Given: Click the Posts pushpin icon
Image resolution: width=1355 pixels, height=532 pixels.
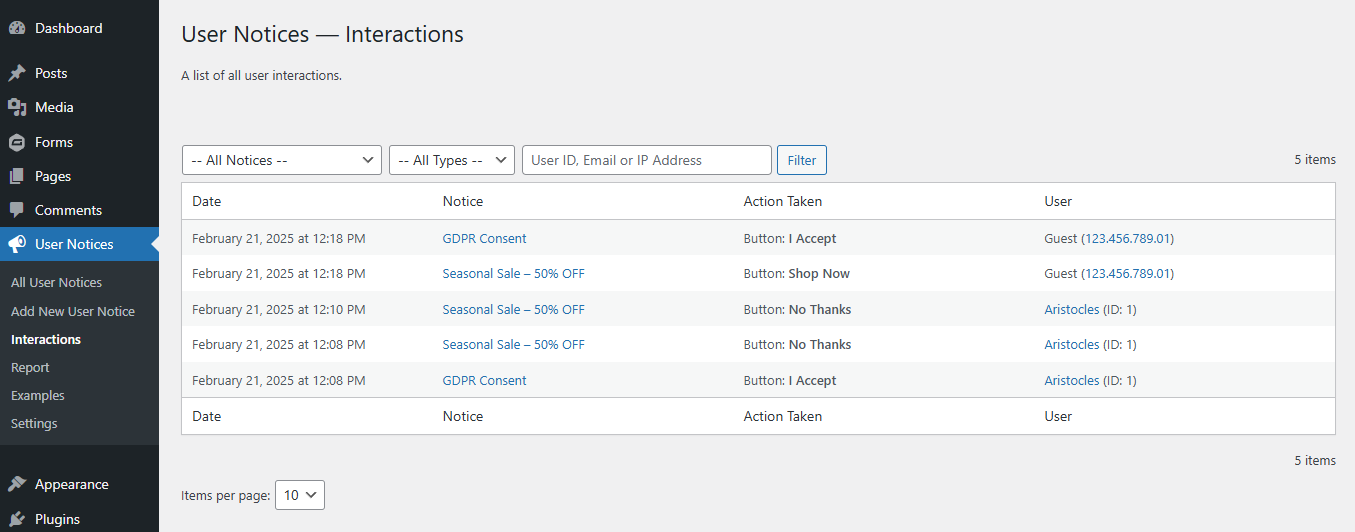Looking at the screenshot, I should pos(17,73).
